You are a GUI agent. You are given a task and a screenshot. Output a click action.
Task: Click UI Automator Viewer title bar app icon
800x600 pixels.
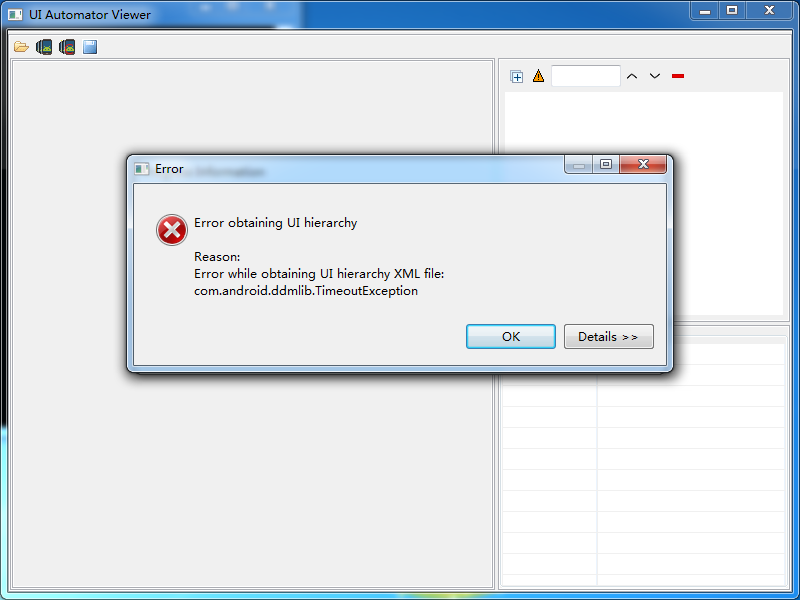tap(15, 15)
